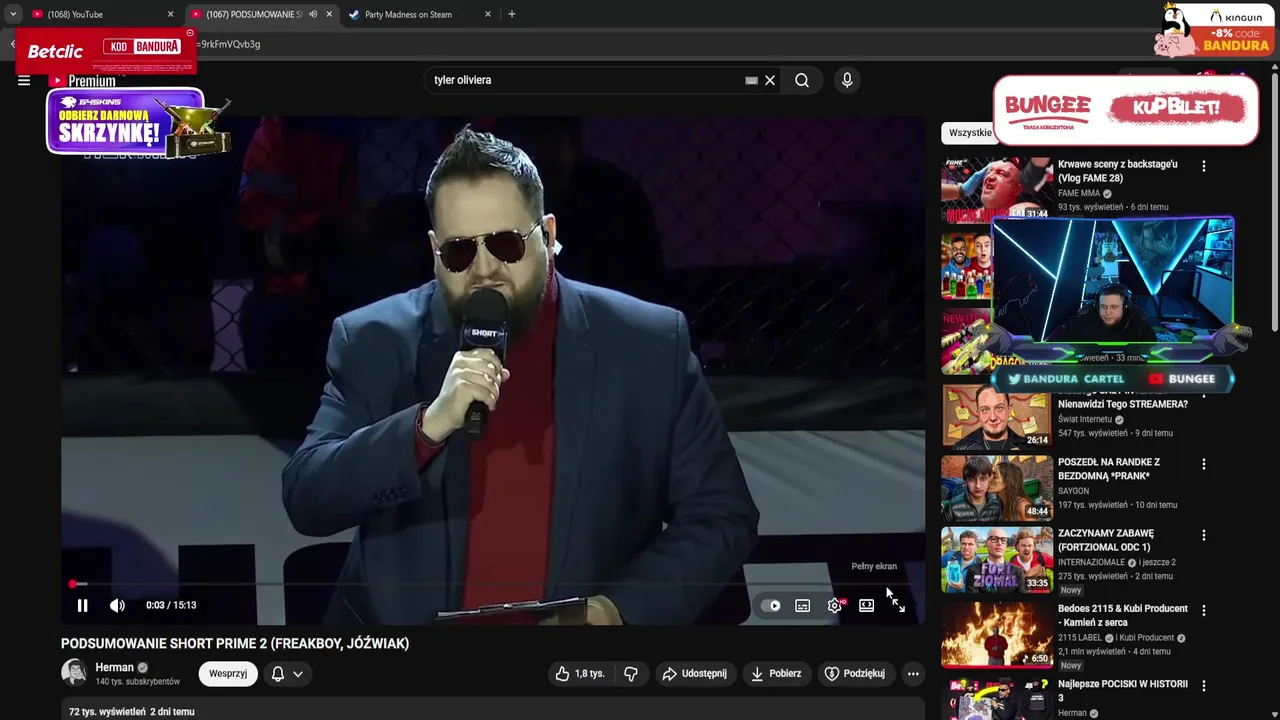Viewport: 1280px width, 720px height.
Task: Open a new browser tab
Action: (512, 14)
